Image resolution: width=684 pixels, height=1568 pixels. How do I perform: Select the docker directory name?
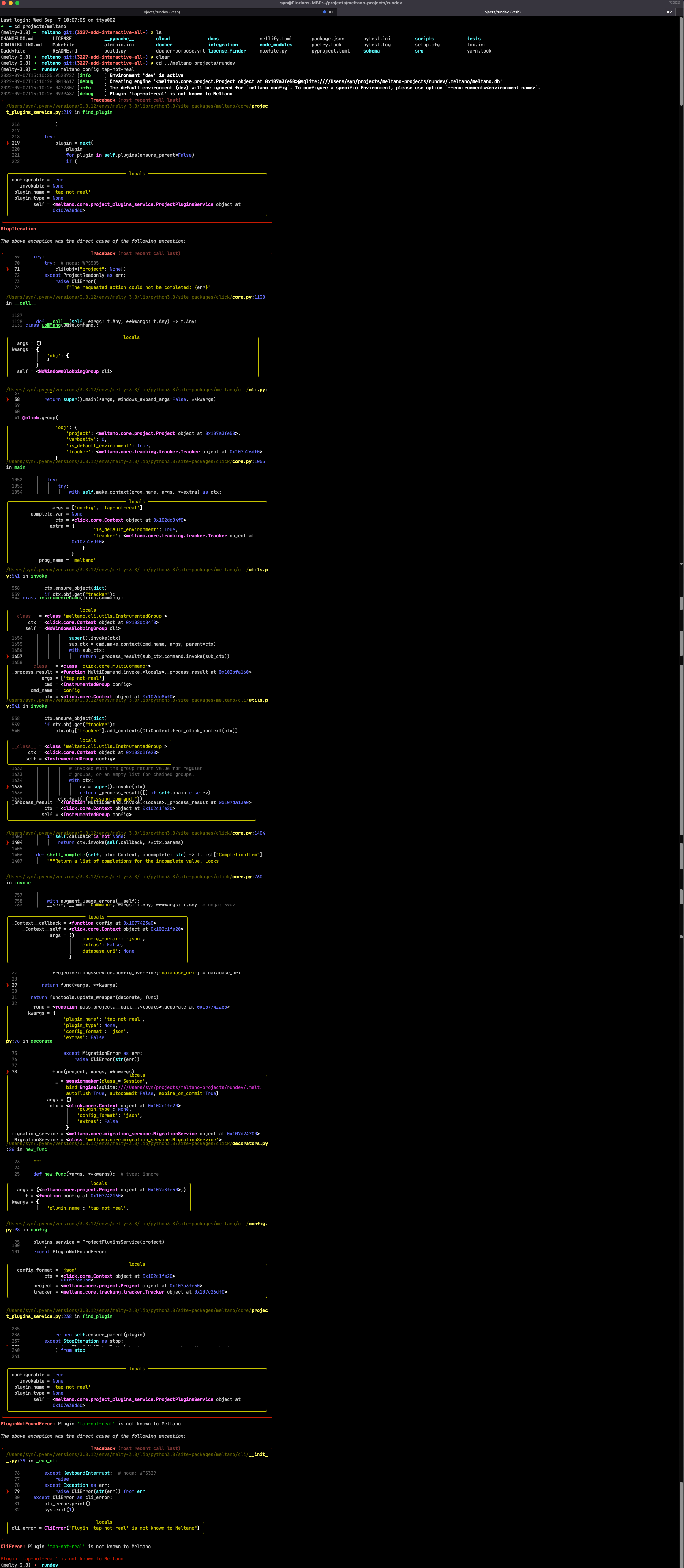164,44
